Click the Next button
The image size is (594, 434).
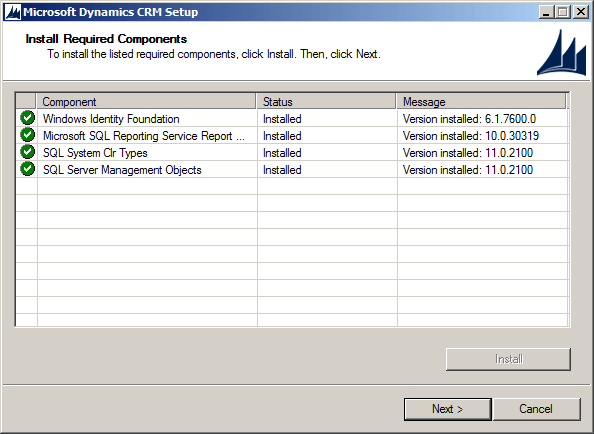tap(447, 409)
